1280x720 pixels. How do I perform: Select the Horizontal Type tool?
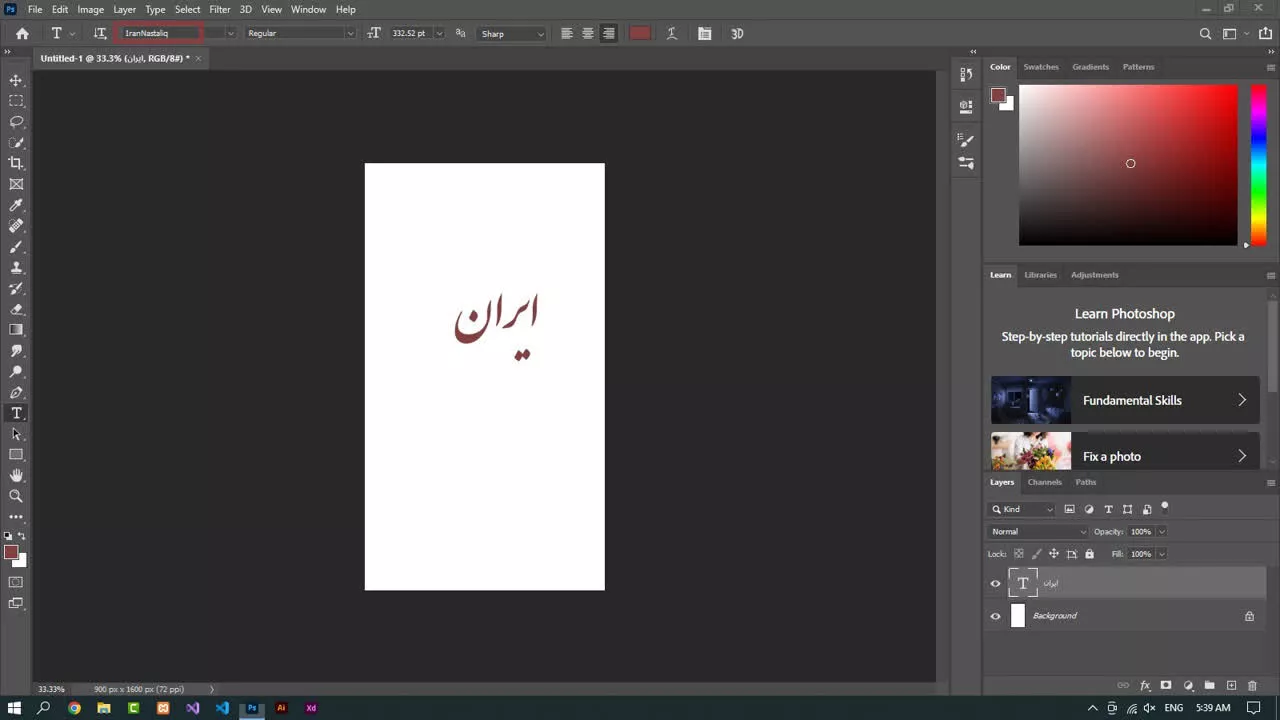click(x=16, y=413)
